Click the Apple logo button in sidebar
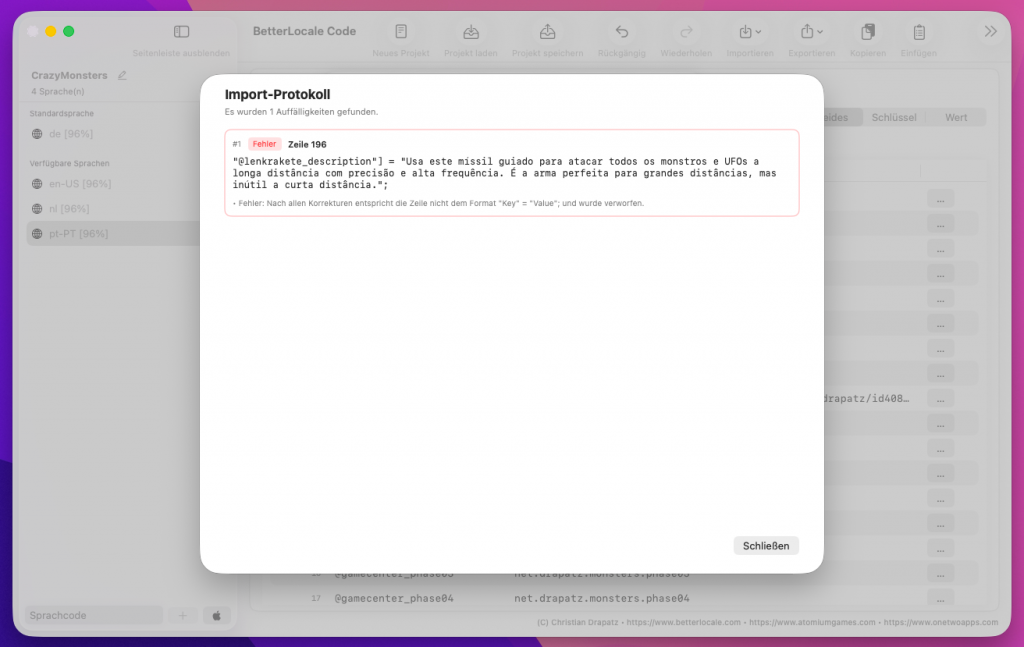The height and width of the screenshot is (647, 1024). pos(216,616)
